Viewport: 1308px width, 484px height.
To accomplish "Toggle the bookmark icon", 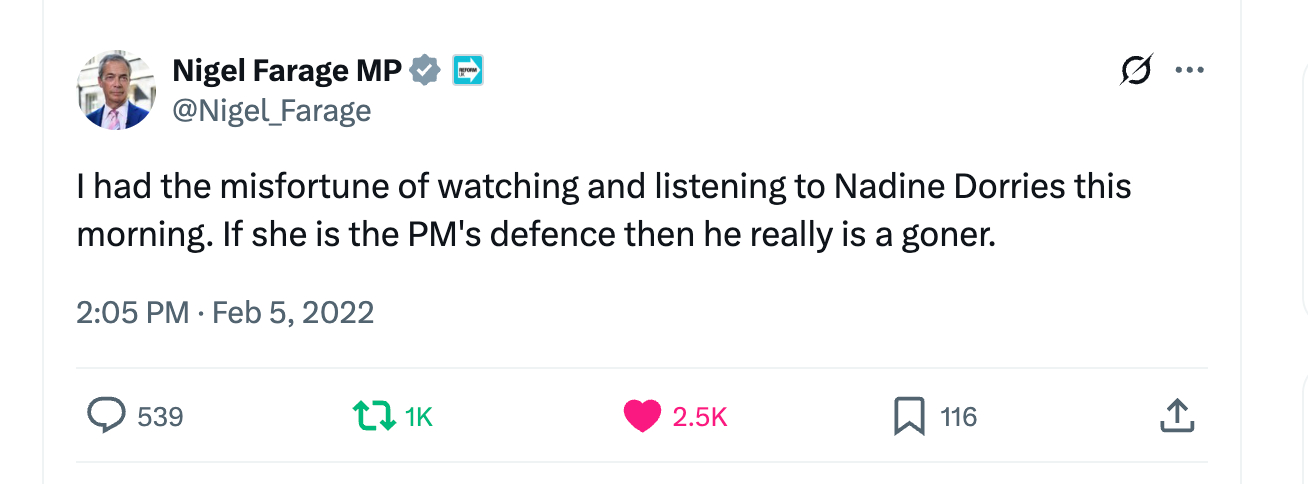I will tap(908, 416).
